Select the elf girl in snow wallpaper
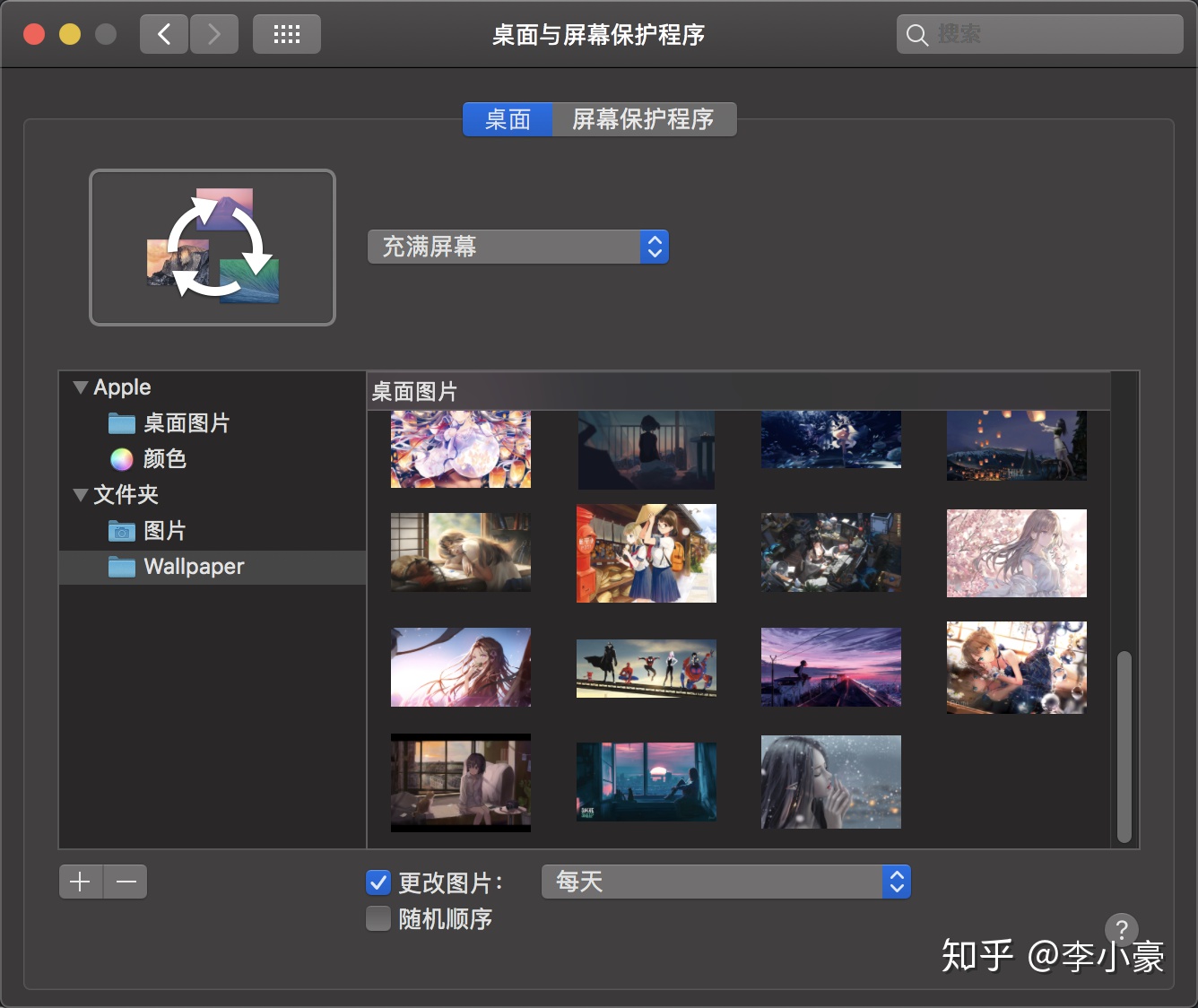Screen dimensions: 1198x1008 (x=831, y=782)
